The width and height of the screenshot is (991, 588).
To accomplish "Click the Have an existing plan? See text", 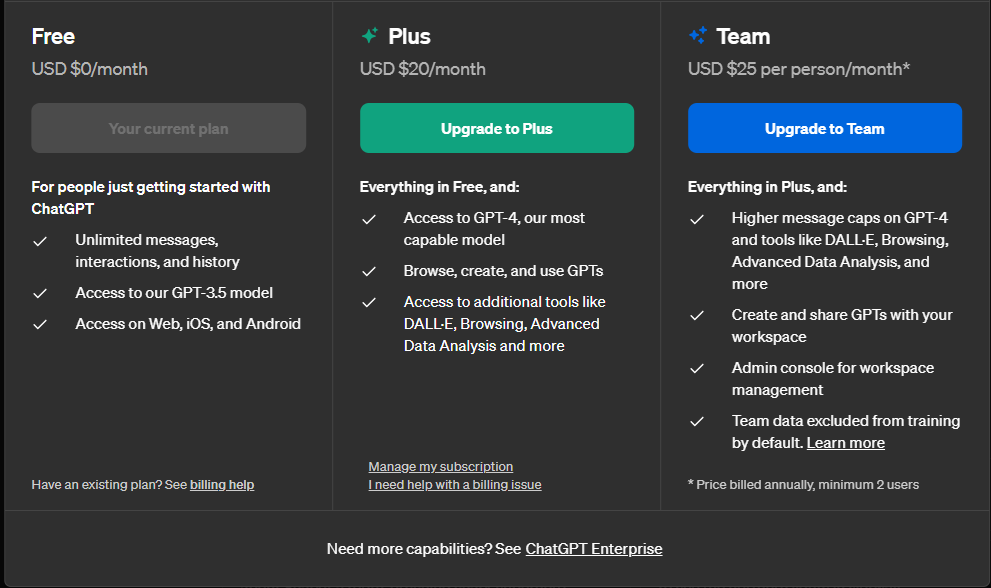I will [x=109, y=485].
